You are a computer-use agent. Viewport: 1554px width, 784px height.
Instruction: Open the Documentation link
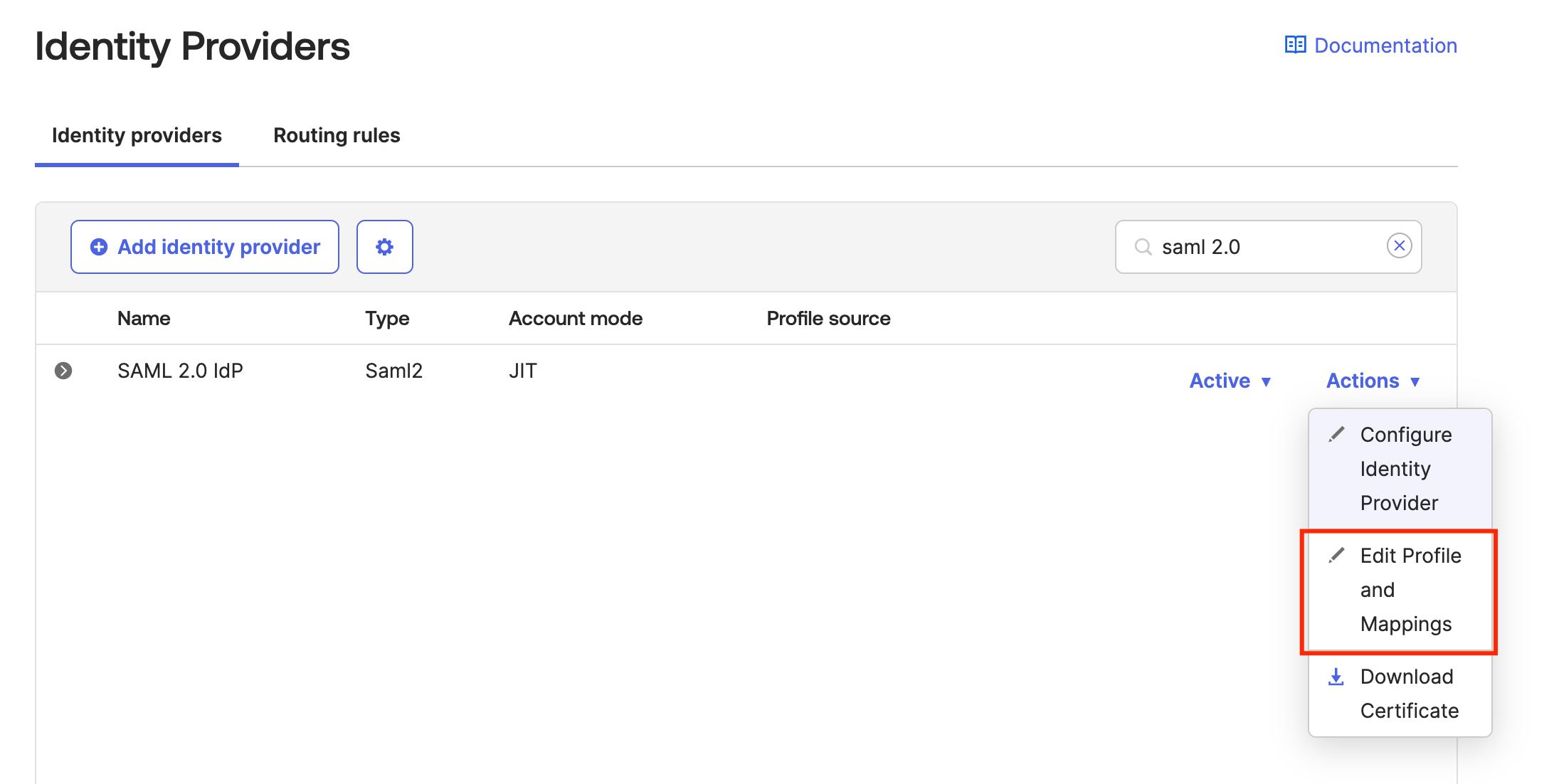tap(1385, 46)
